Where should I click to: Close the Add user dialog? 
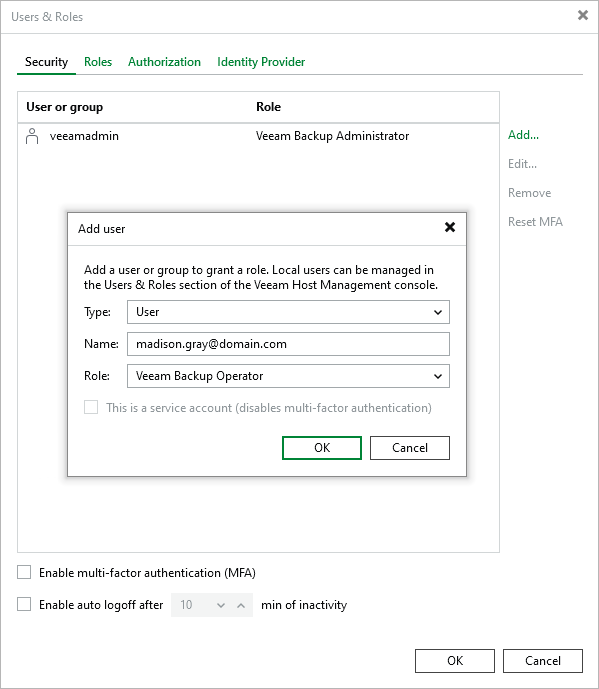pyautogui.click(x=450, y=227)
